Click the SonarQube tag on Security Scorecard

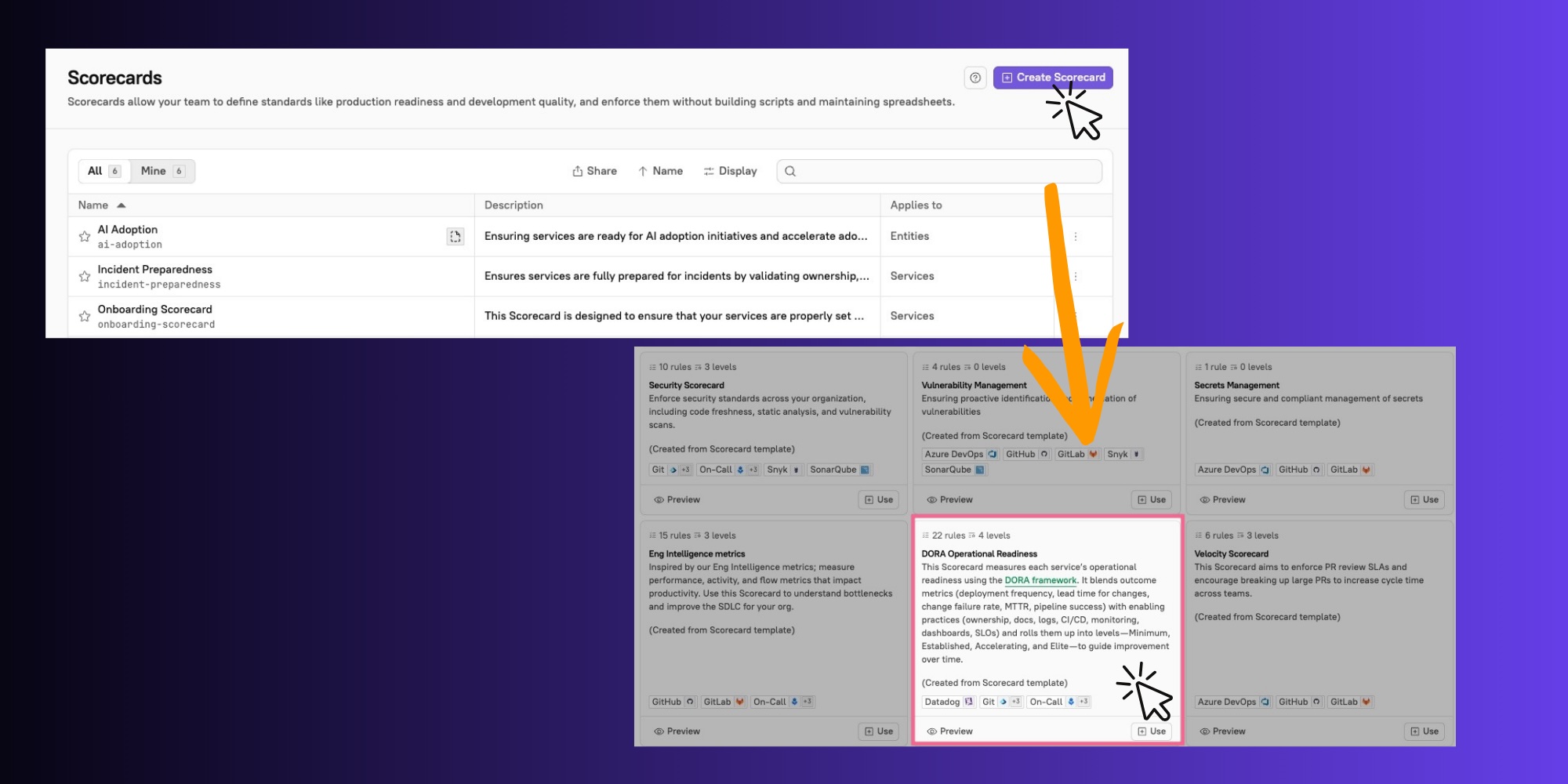point(840,470)
